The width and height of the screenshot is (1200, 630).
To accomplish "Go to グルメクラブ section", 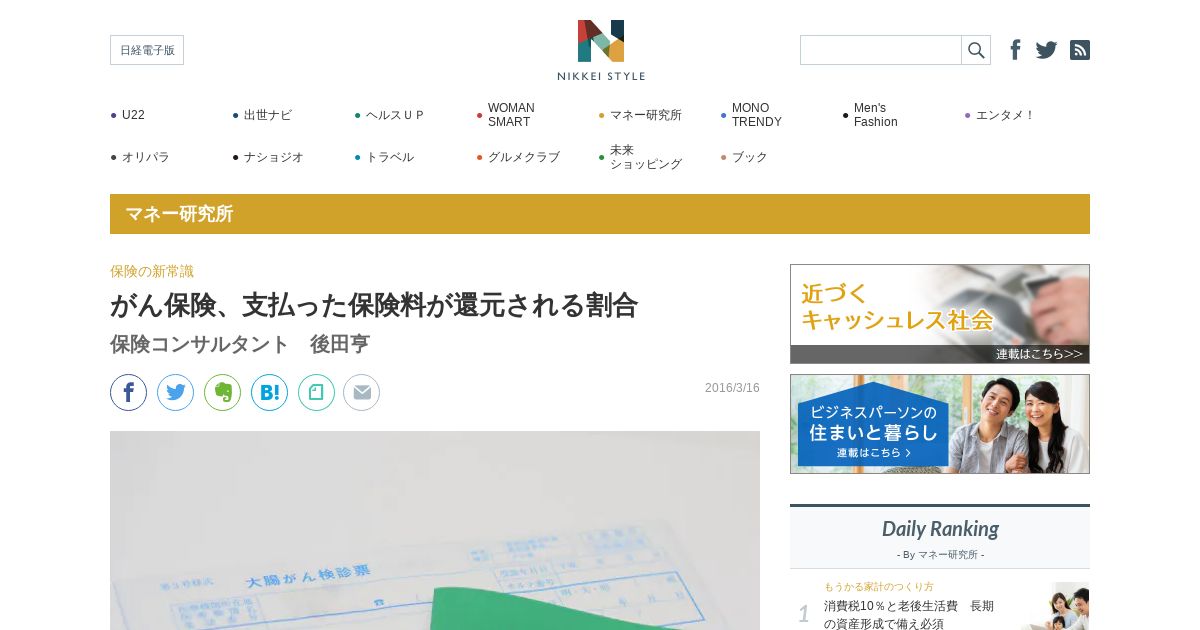I will (x=523, y=157).
